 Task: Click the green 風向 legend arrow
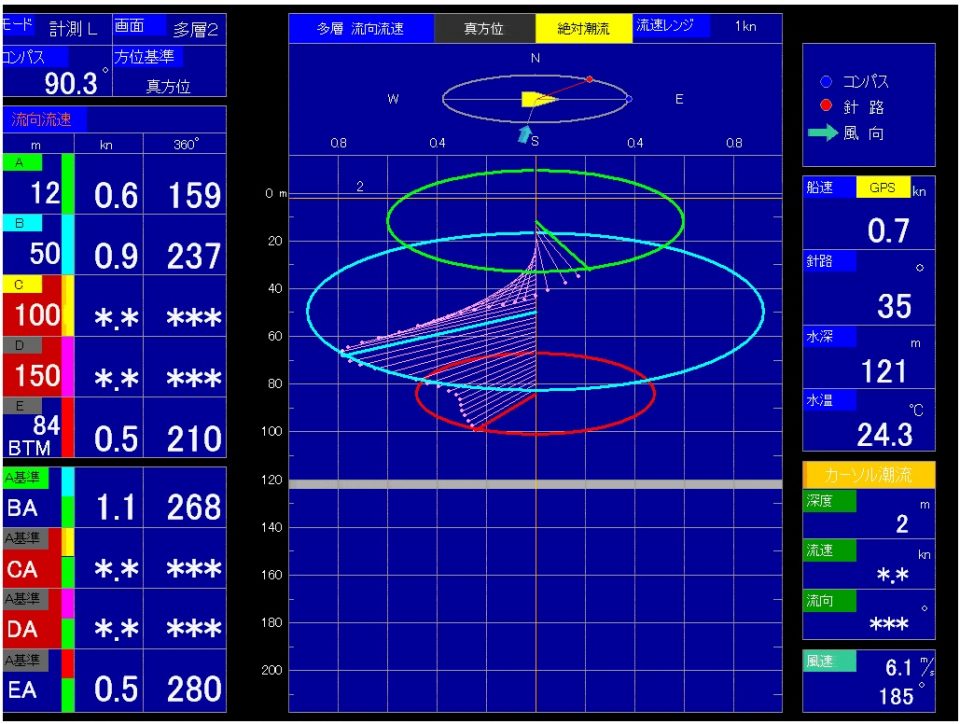823,132
